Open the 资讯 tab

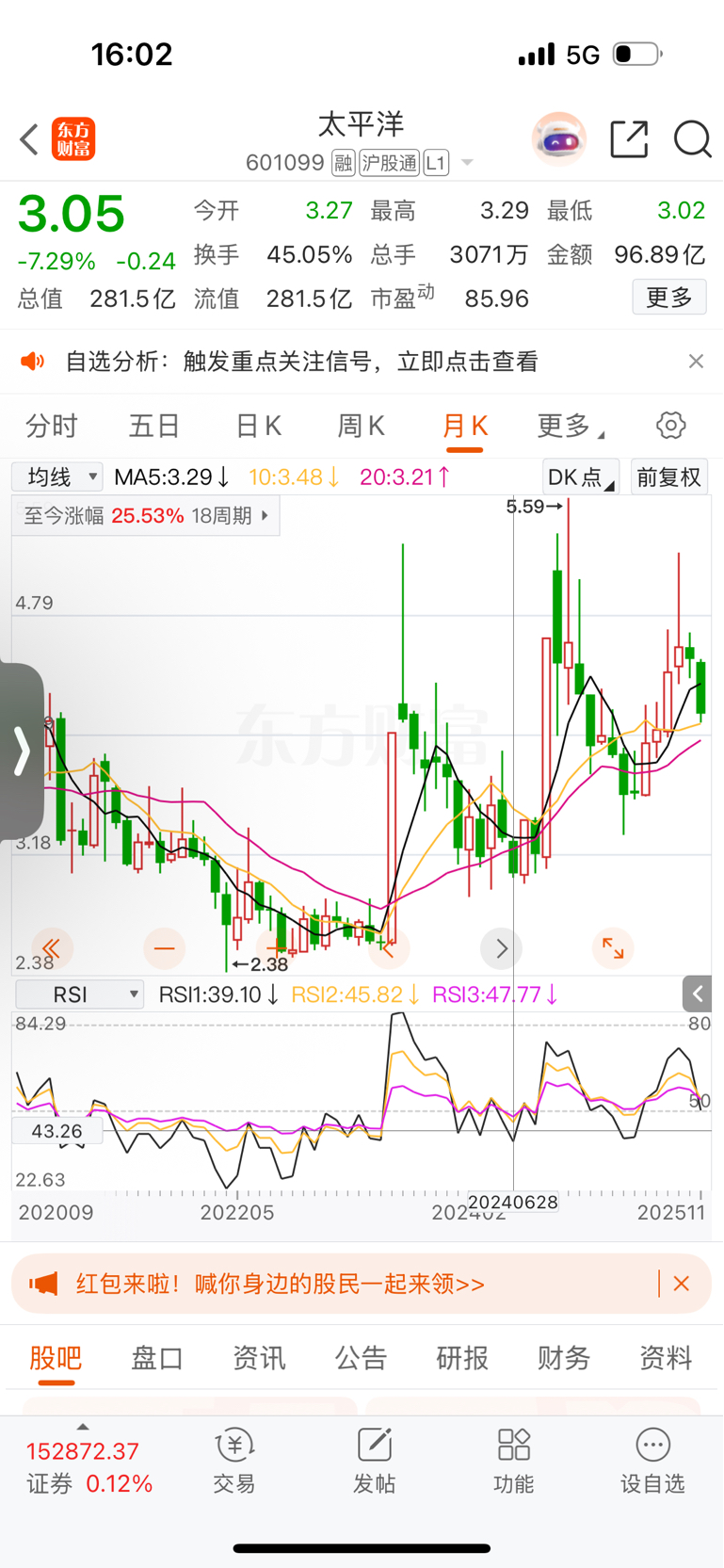(259, 1358)
